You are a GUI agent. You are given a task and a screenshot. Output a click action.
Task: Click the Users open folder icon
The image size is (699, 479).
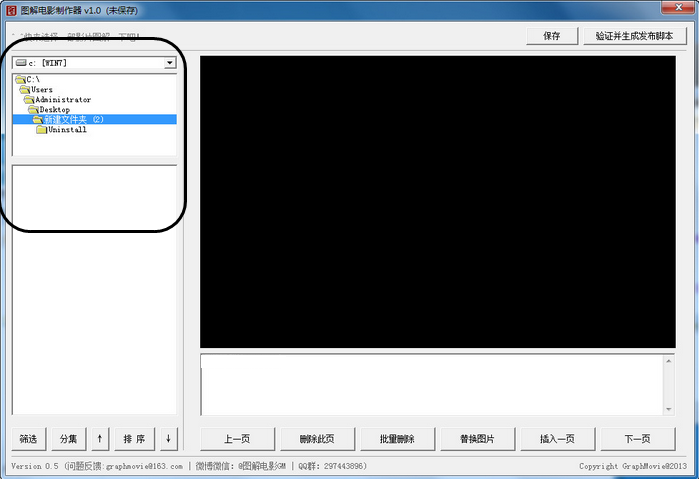pos(25,89)
